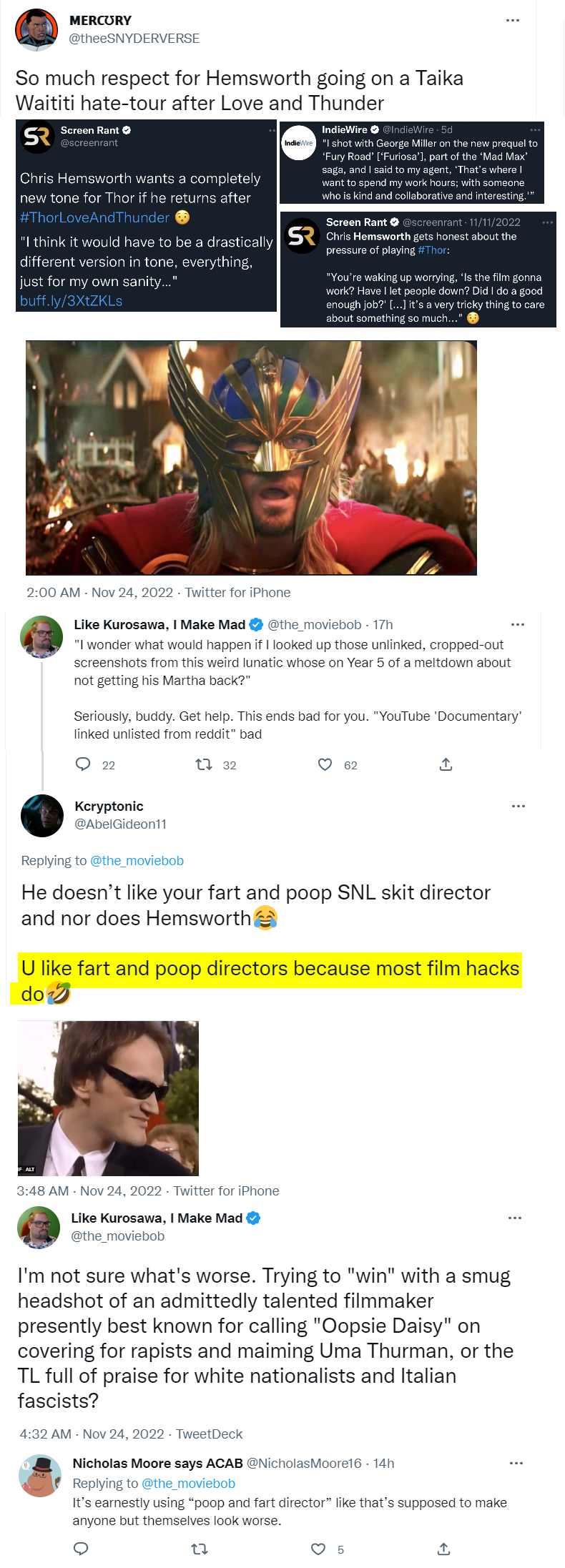Open MERCURY's profile avatar
565x1568 pixels.
click(x=36, y=29)
